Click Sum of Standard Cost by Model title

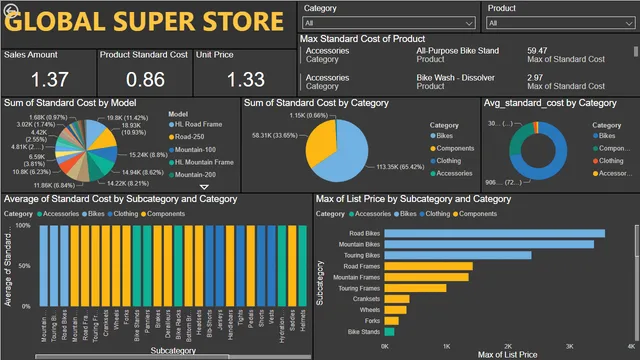(x=70, y=103)
